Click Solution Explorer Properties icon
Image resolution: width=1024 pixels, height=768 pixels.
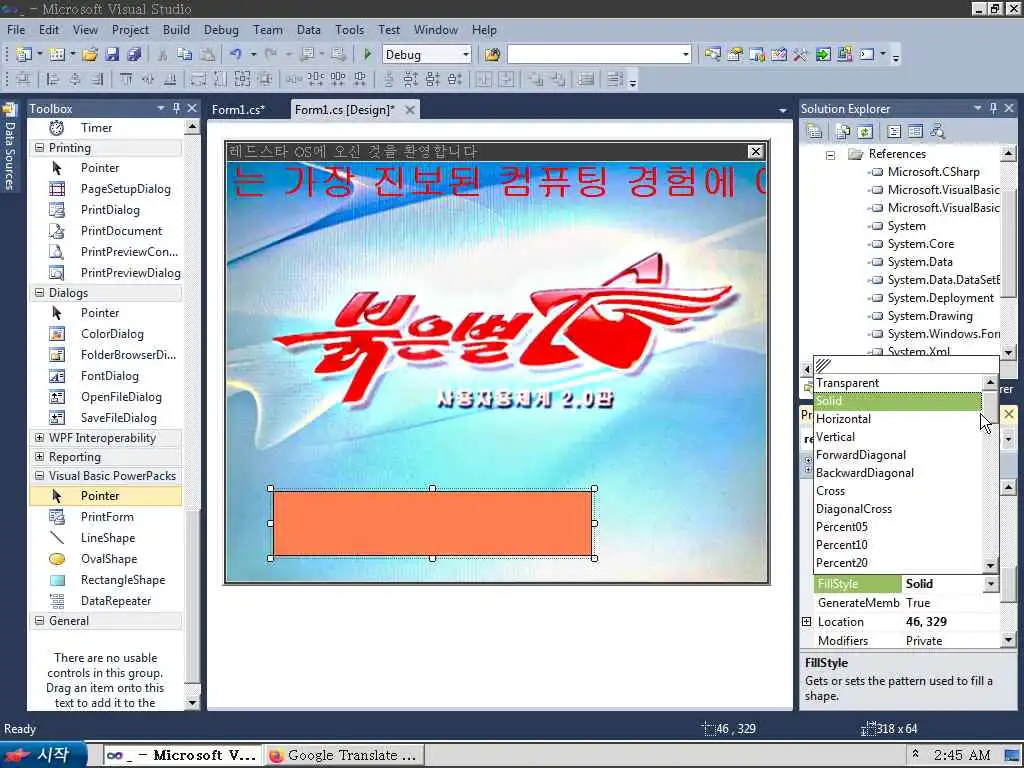tap(814, 131)
